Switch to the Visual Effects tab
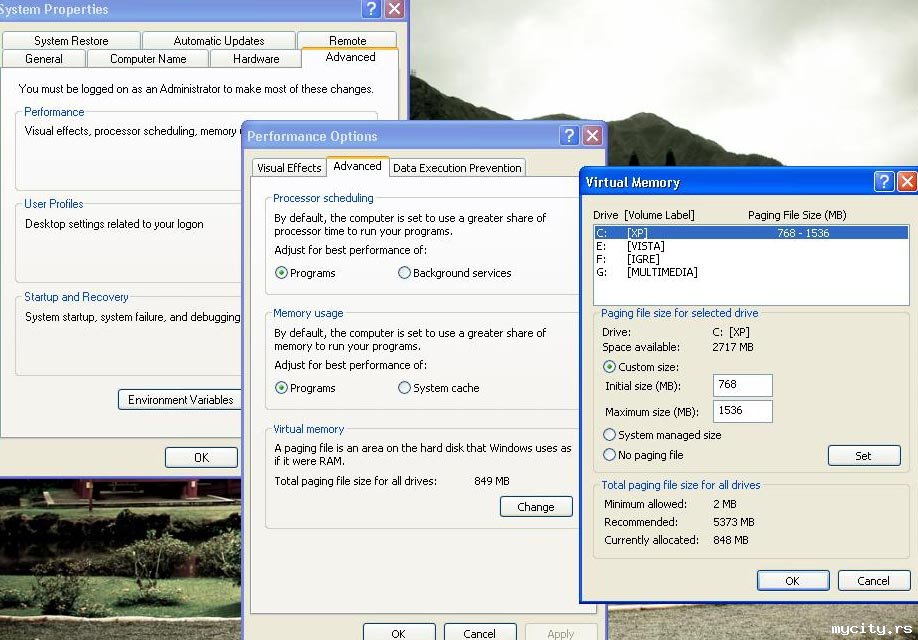This screenshot has width=918, height=640. coord(289,168)
